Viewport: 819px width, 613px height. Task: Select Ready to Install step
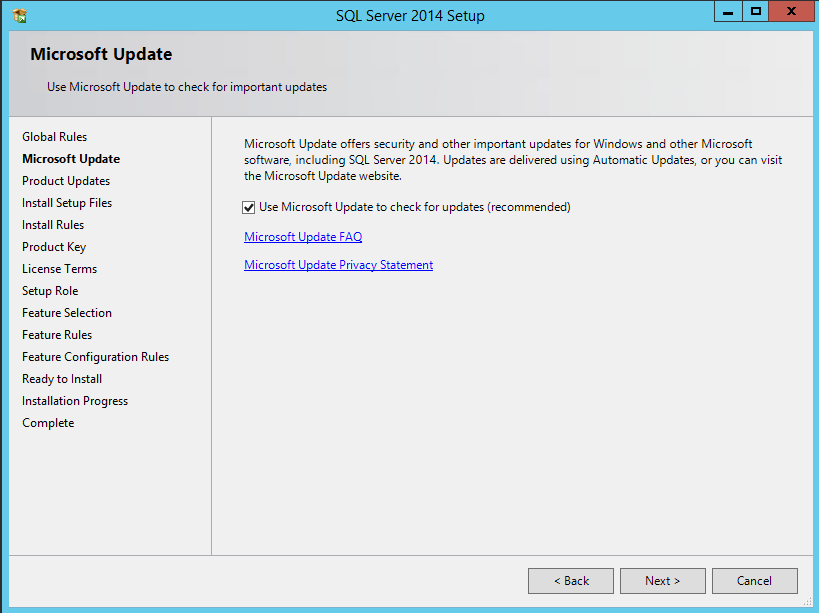point(62,379)
